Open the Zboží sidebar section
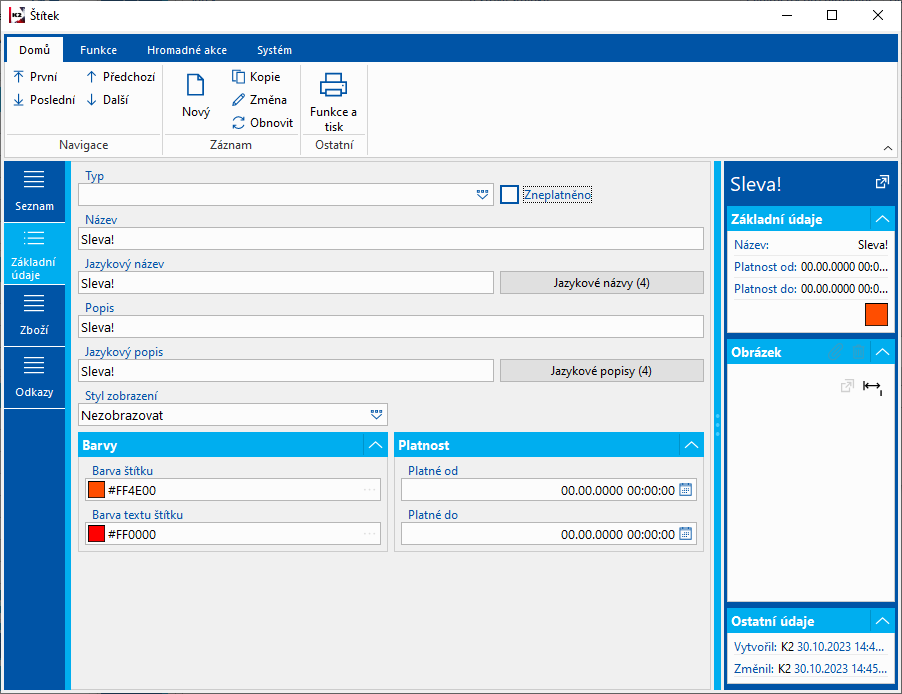Screen dimensions: 902x694 tap(34, 314)
